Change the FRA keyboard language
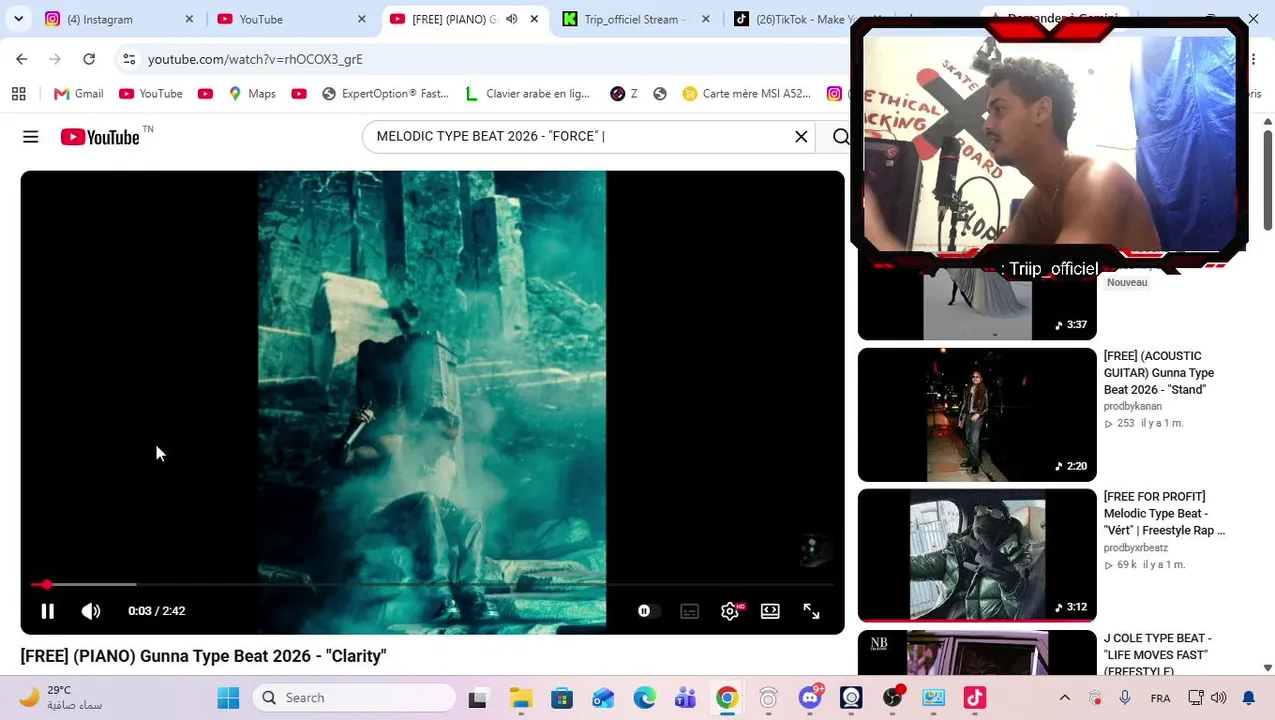The height and width of the screenshot is (720, 1275). [x=1160, y=698]
